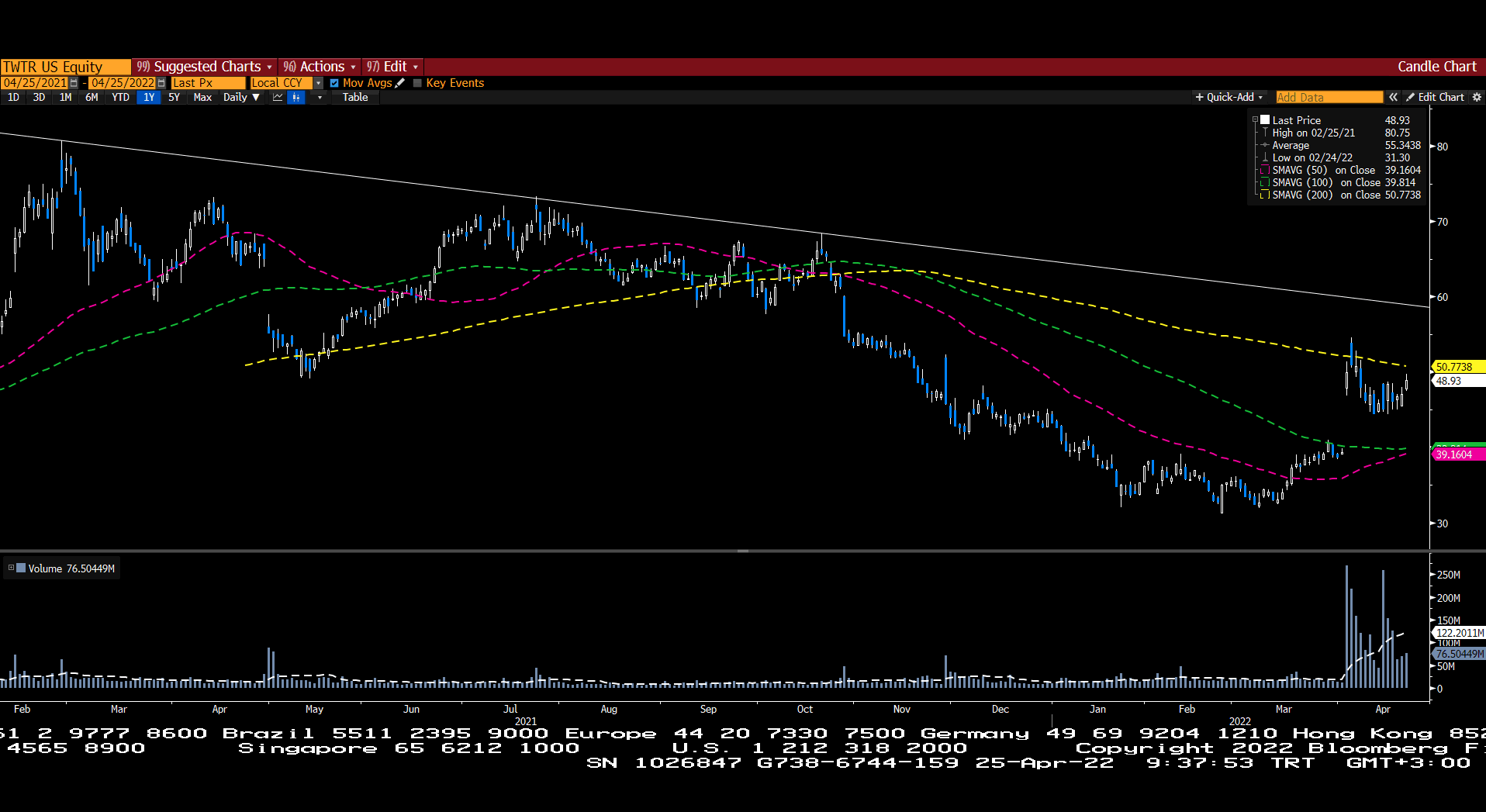
Task: Select the YTD time range
Action: [x=120, y=97]
